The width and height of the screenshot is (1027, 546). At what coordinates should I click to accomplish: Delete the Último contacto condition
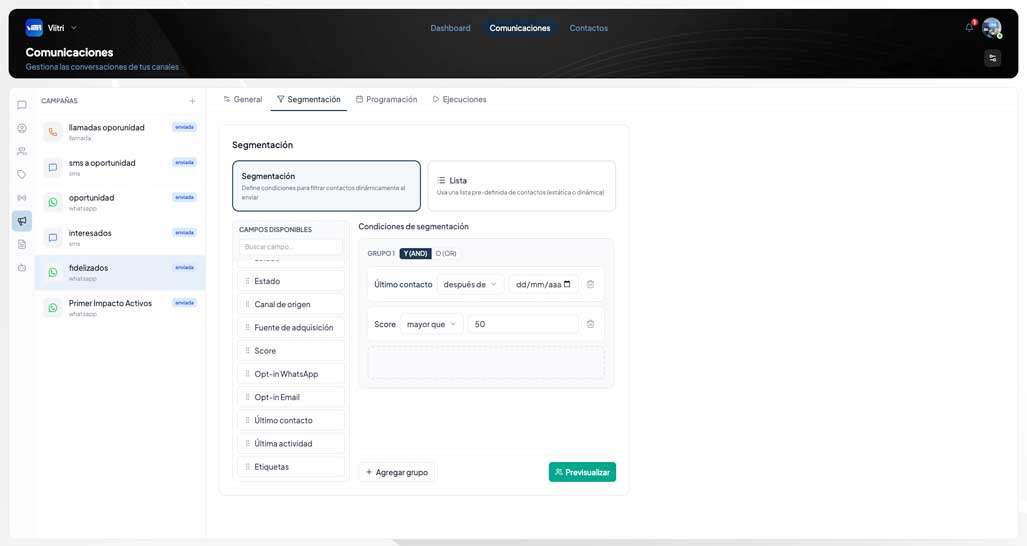click(x=590, y=284)
